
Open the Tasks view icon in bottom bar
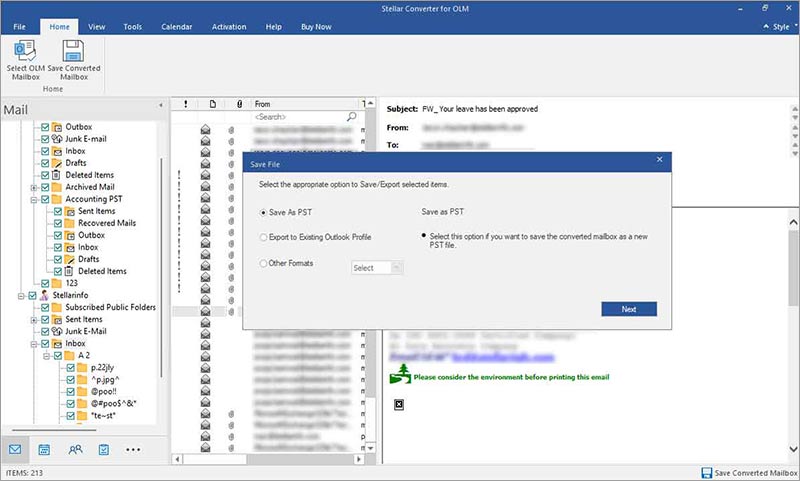[x=104, y=449]
